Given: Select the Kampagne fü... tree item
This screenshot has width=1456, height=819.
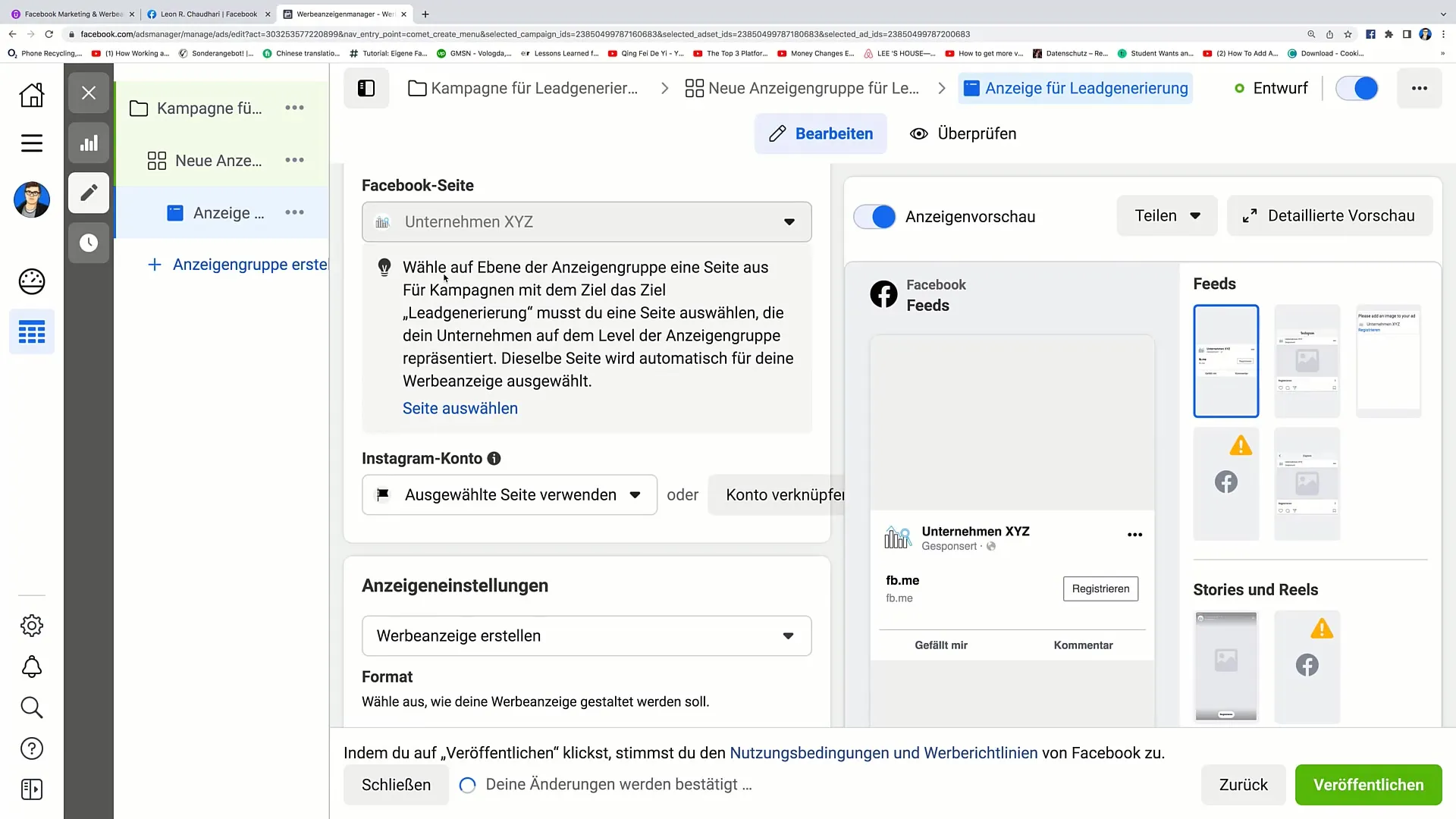Looking at the screenshot, I should tap(209, 108).
